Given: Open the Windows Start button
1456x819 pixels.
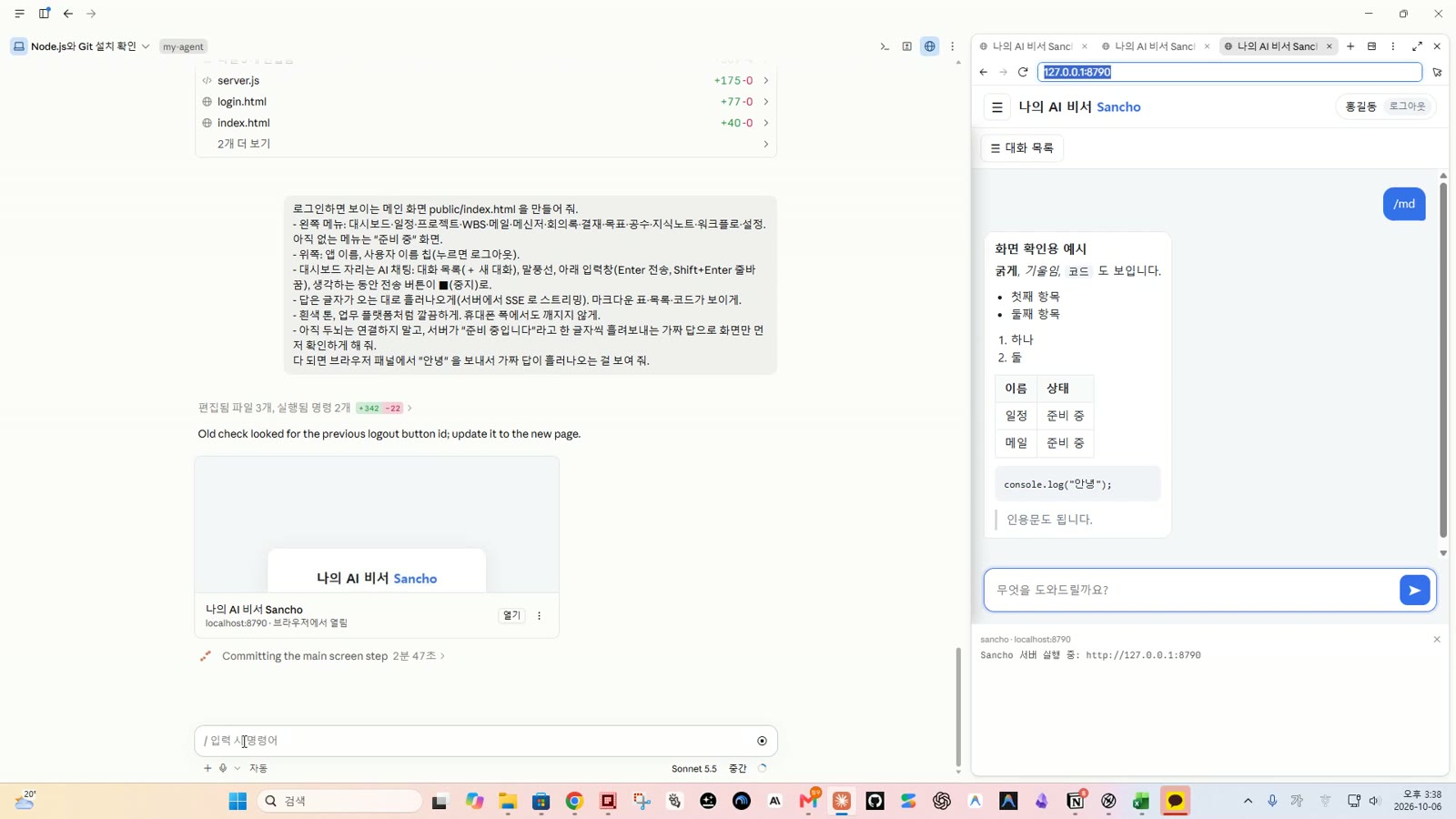Looking at the screenshot, I should [238, 801].
